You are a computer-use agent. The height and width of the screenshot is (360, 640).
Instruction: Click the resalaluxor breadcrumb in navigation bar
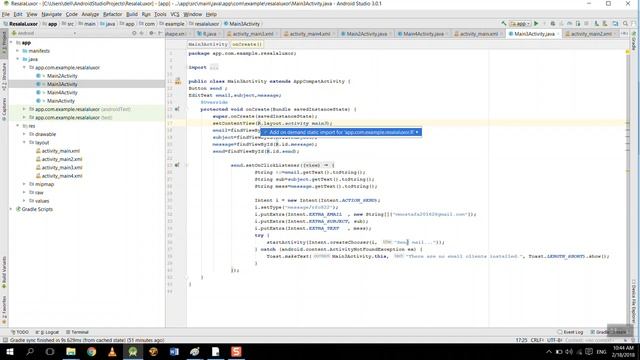[x=204, y=24]
